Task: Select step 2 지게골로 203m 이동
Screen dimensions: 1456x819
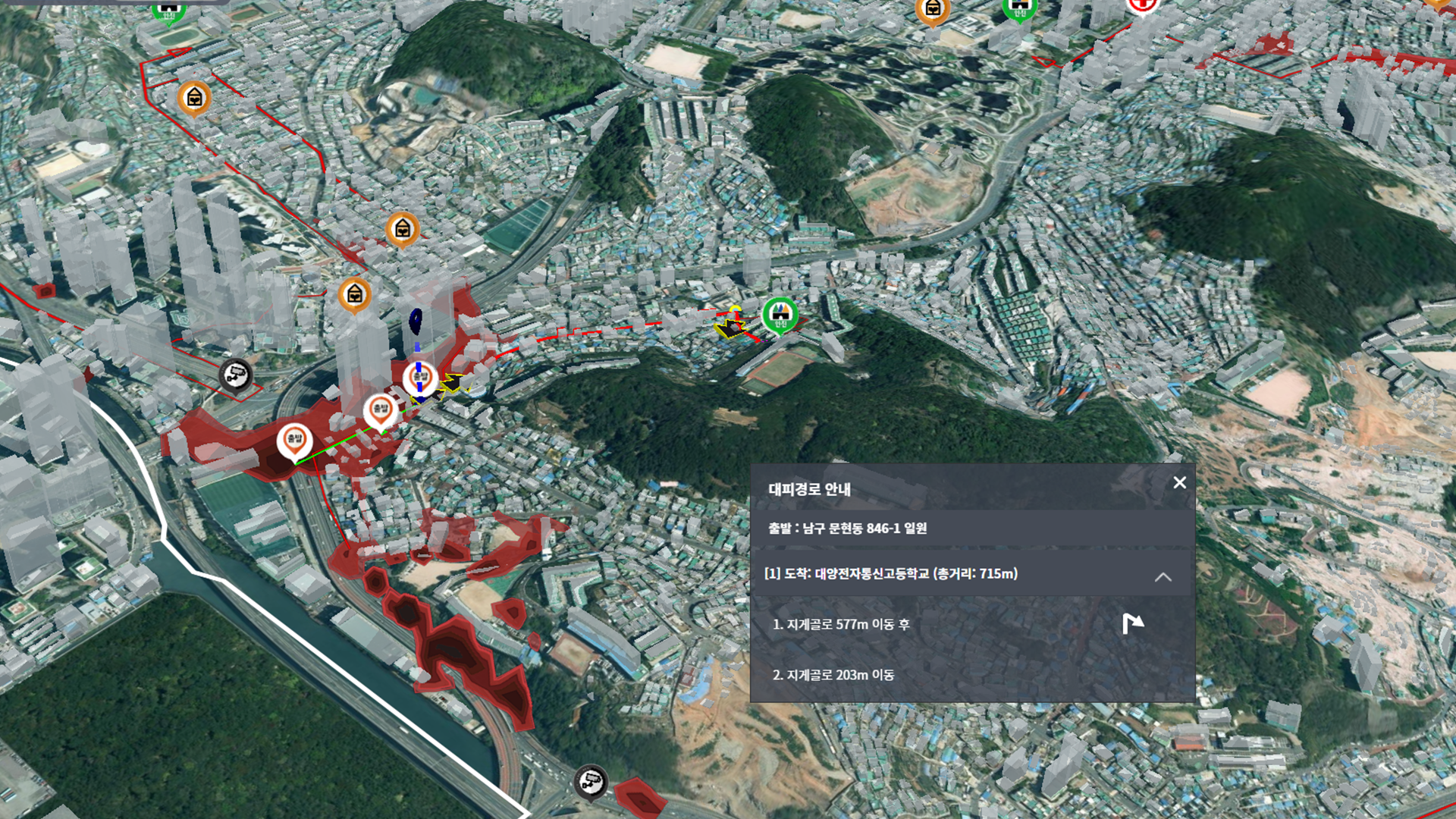Action: tap(833, 674)
